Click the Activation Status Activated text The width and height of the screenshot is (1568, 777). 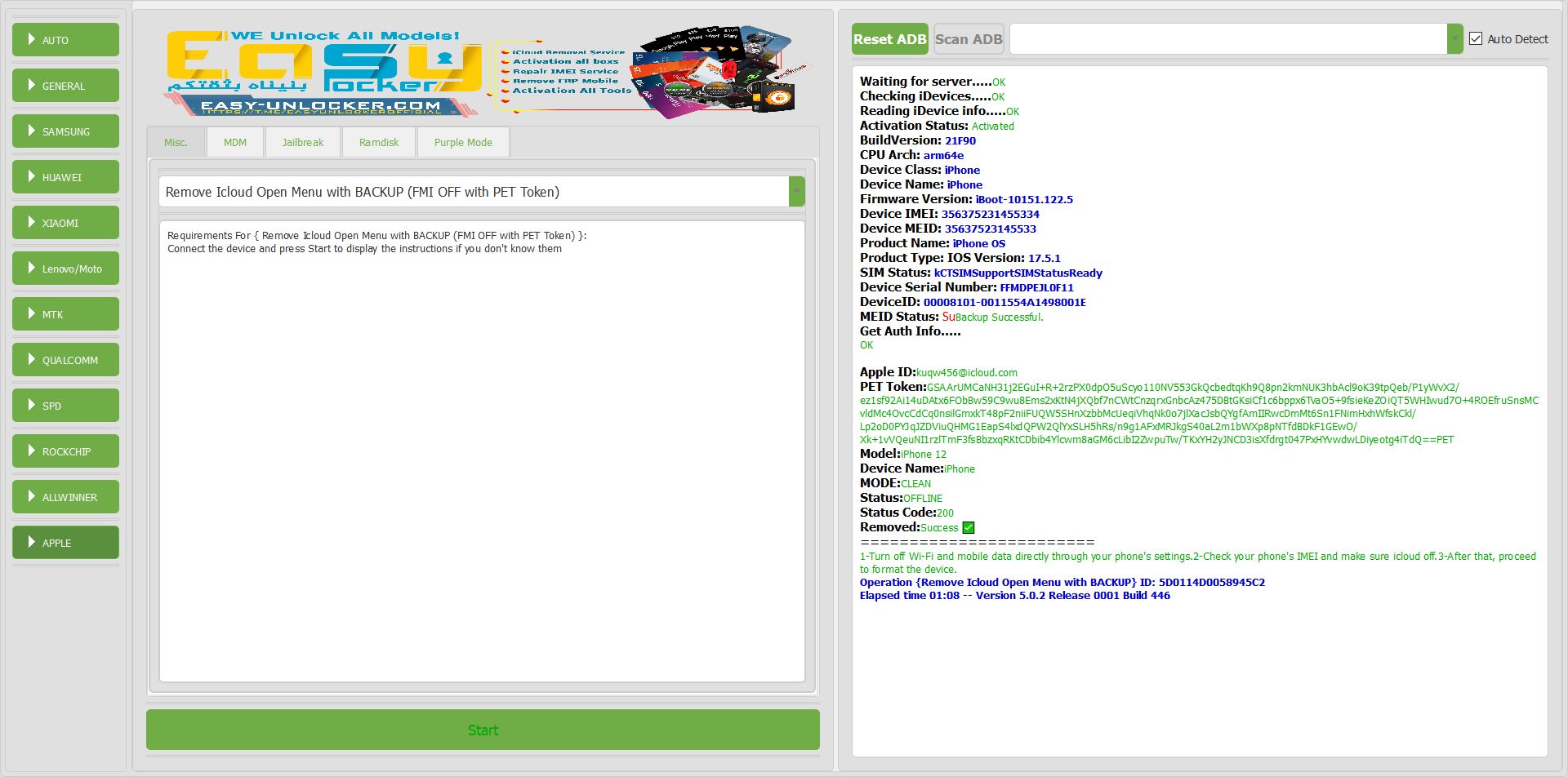coord(992,126)
